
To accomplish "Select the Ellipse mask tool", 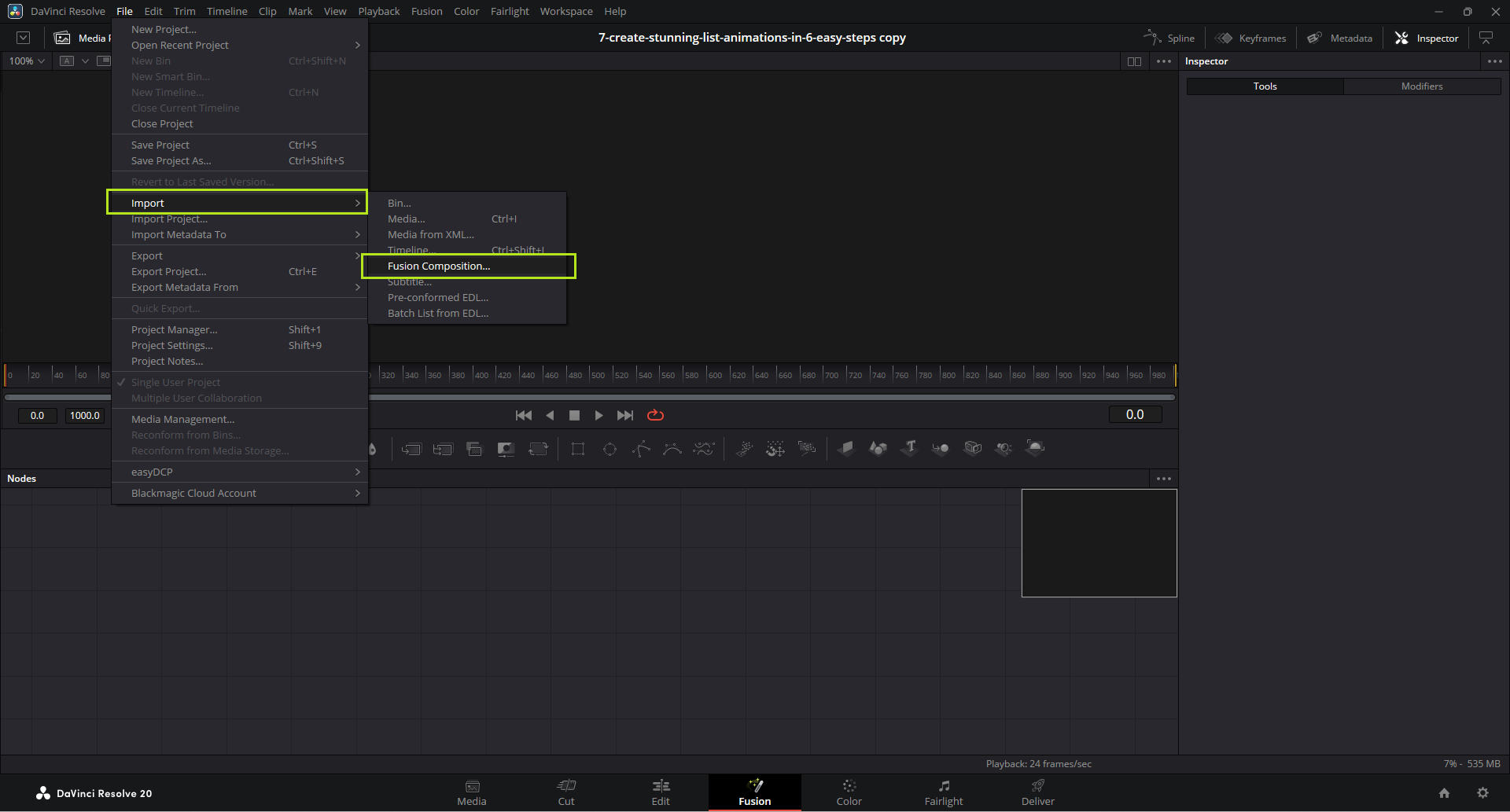I will coord(610,449).
